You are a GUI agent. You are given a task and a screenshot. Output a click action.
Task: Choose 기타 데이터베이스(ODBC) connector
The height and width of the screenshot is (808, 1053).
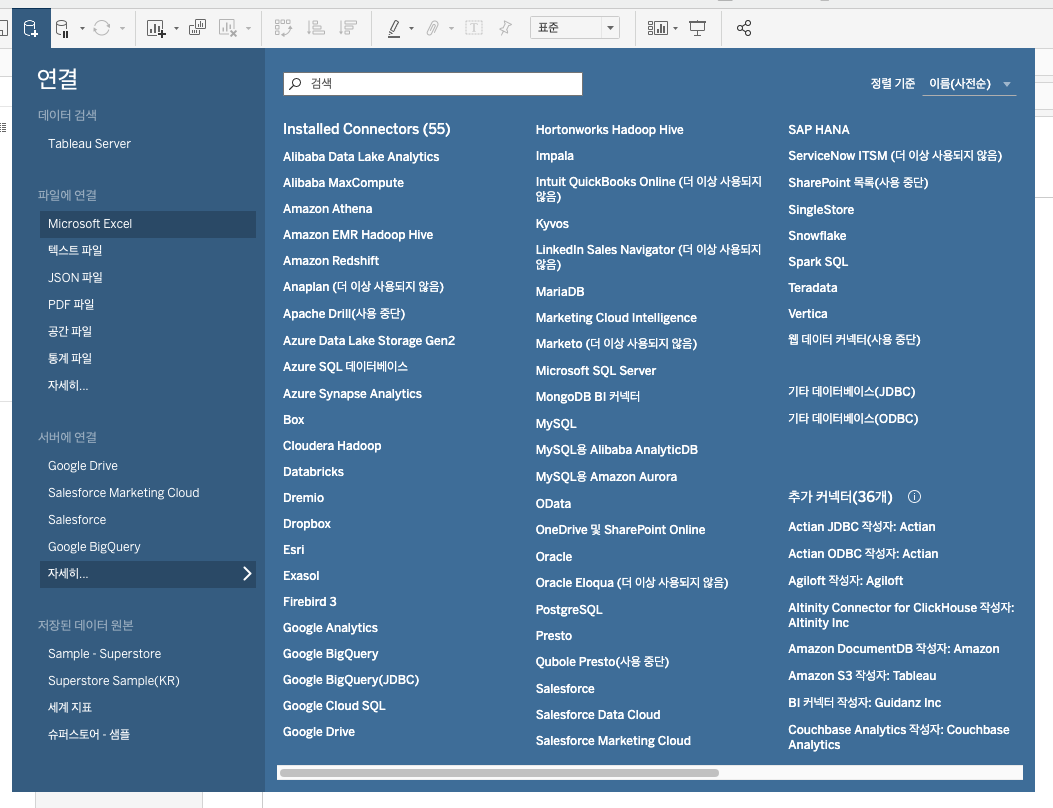(853, 418)
